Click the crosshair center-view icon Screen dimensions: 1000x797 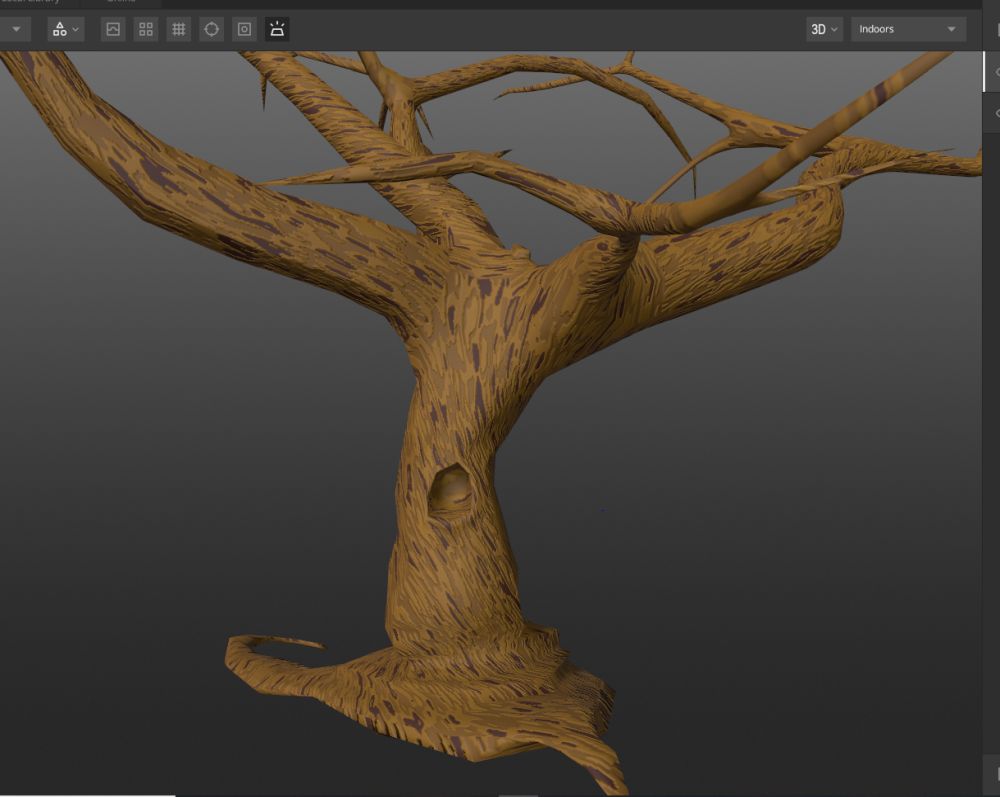point(212,29)
